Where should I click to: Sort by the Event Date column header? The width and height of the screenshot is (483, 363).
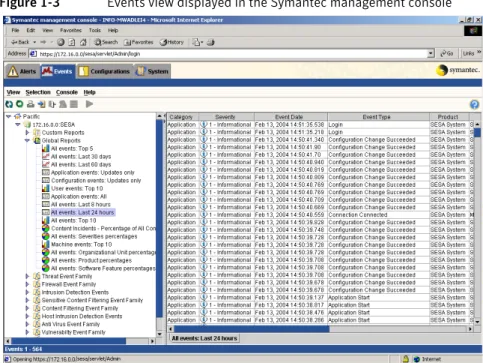tap(290, 117)
